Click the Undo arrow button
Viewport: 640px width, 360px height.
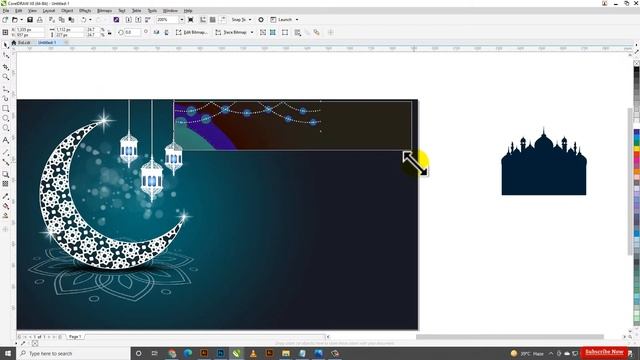point(84,20)
